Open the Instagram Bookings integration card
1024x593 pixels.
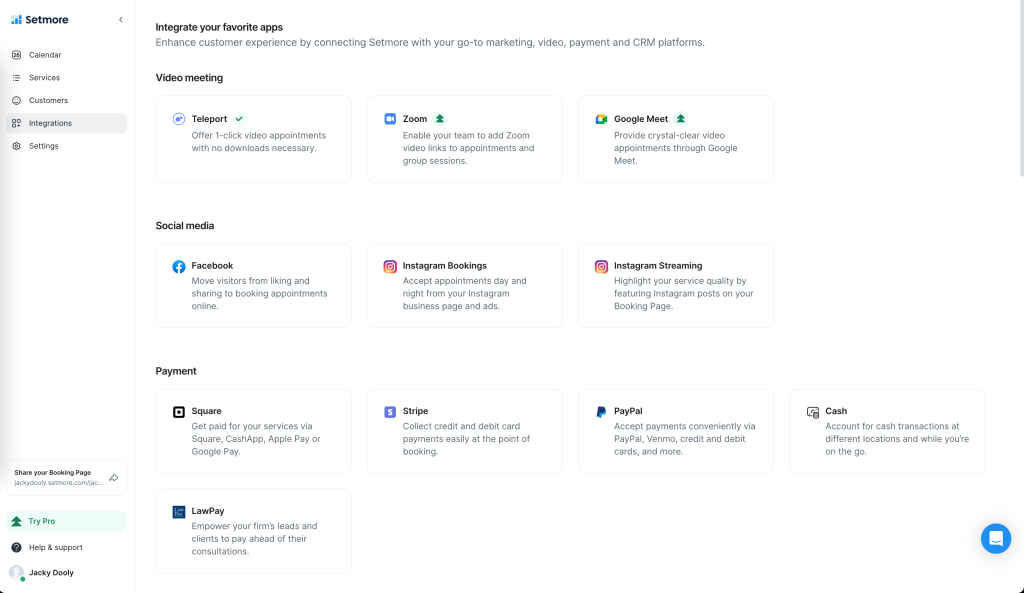click(x=464, y=285)
